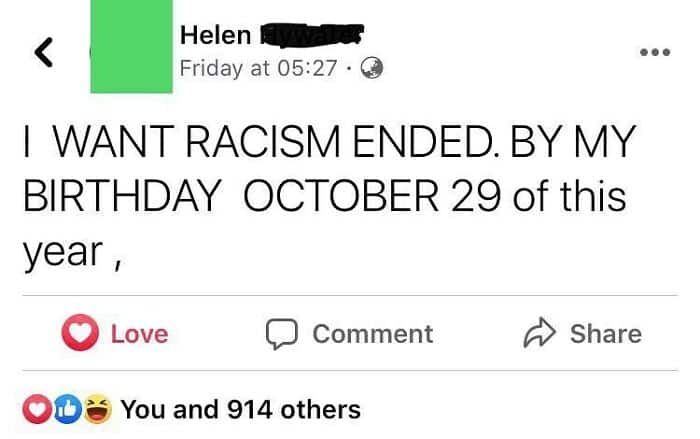Click the trailing 'year ,' line of the post
This screenshot has width=700, height=439.
pos(71,253)
